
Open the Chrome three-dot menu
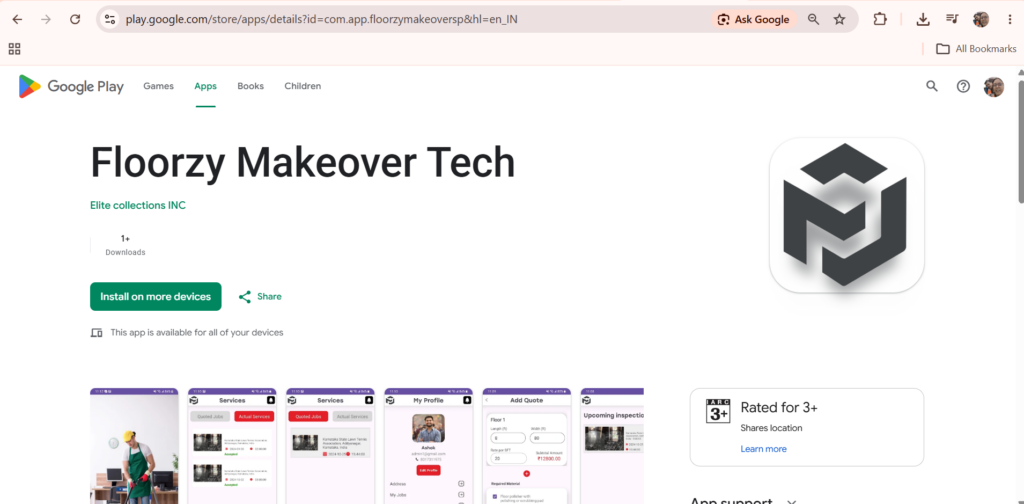pos(1010,20)
